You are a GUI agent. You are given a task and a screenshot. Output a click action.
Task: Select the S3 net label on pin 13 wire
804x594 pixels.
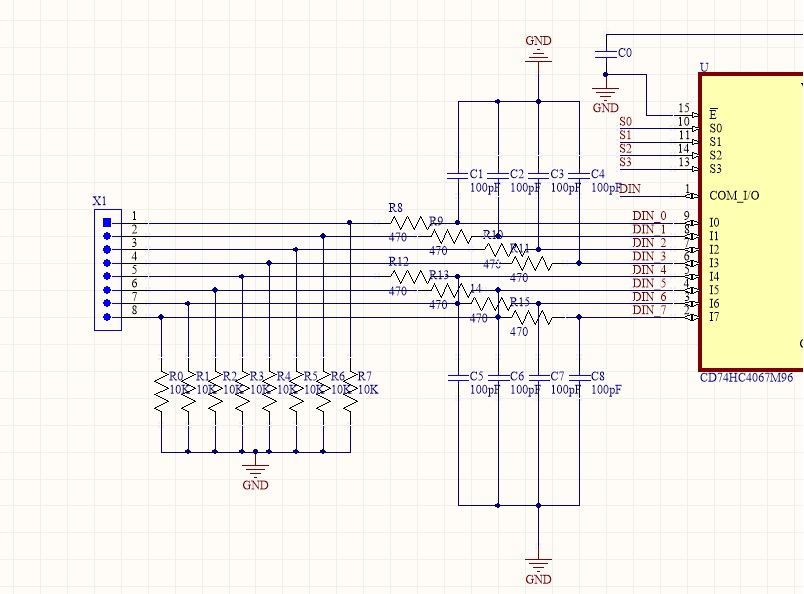pyautogui.click(x=626, y=162)
